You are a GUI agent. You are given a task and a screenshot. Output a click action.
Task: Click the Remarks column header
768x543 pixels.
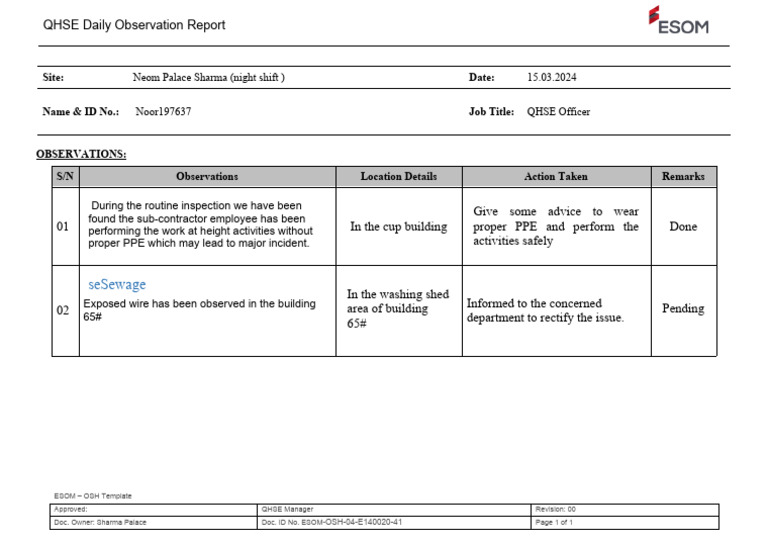[x=683, y=176]
